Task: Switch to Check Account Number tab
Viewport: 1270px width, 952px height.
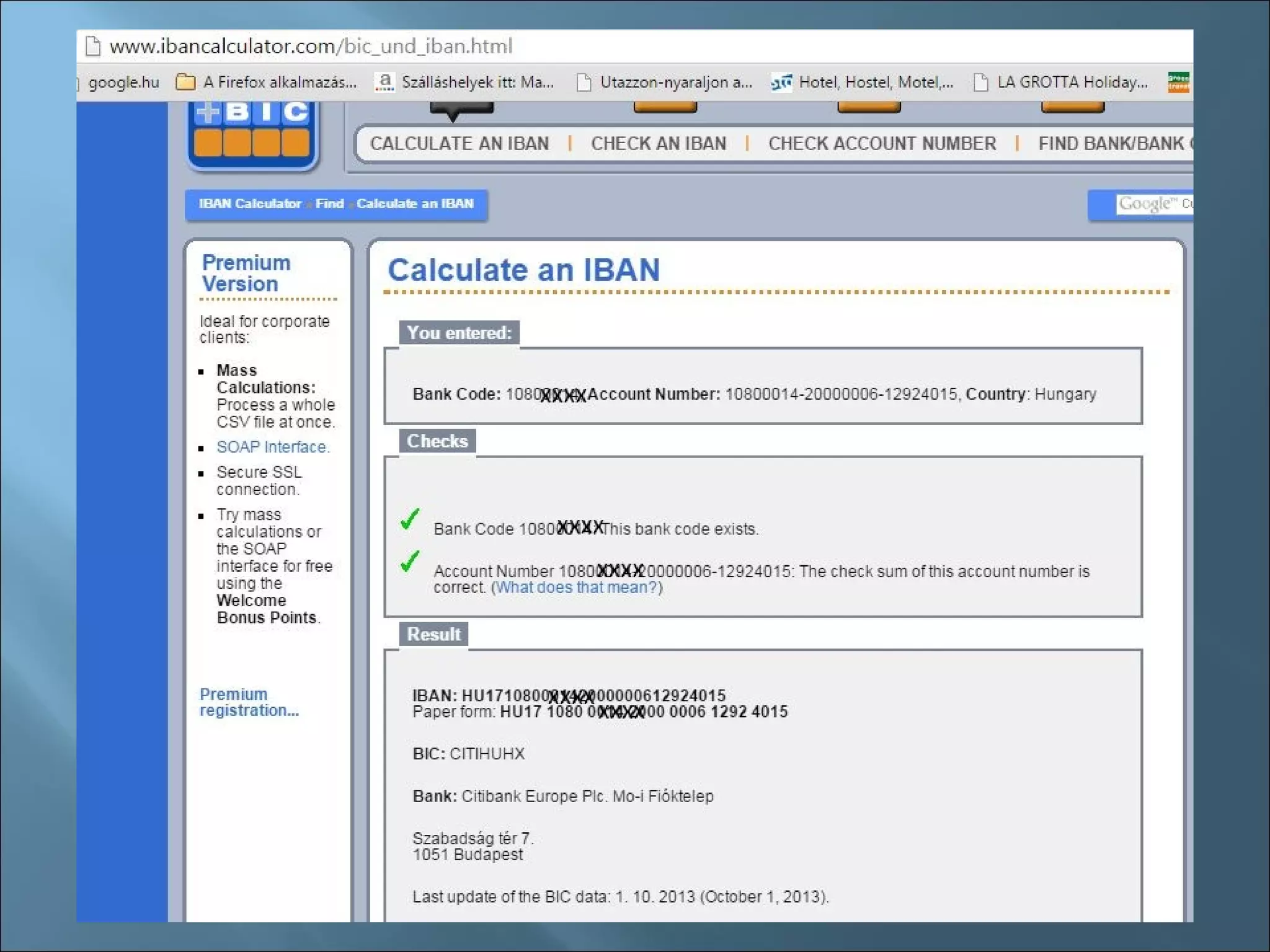Action: point(882,144)
